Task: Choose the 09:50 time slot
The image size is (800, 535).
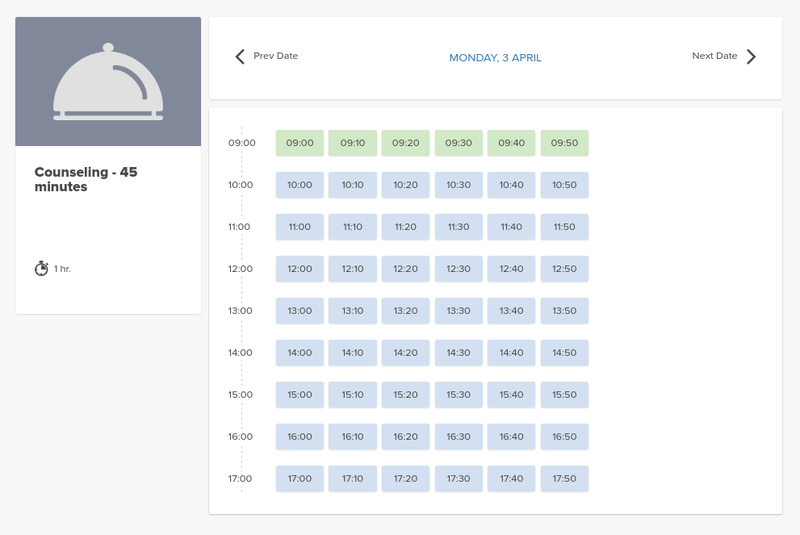Action: [564, 143]
